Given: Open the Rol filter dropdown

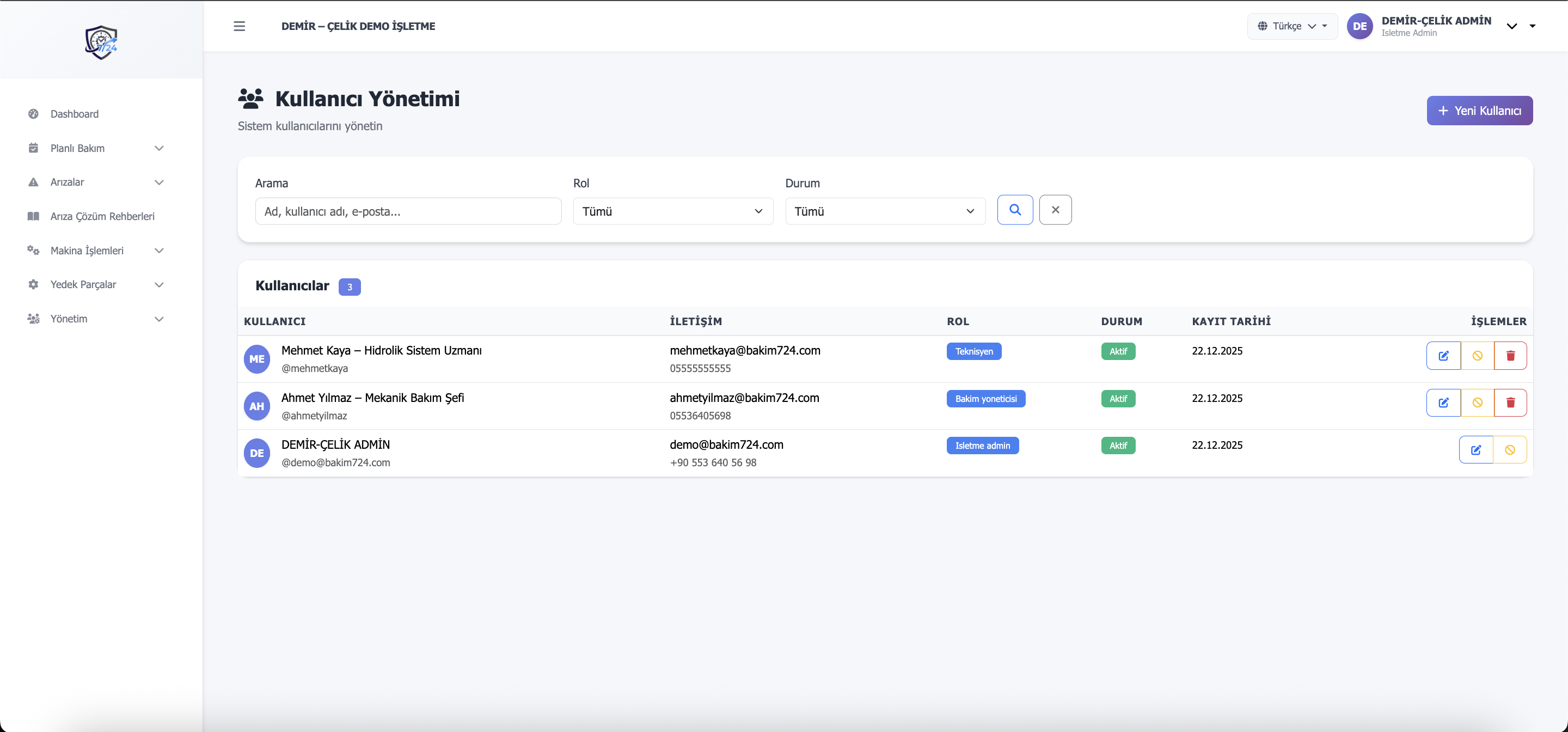Looking at the screenshot, I should tap(672, 211).
